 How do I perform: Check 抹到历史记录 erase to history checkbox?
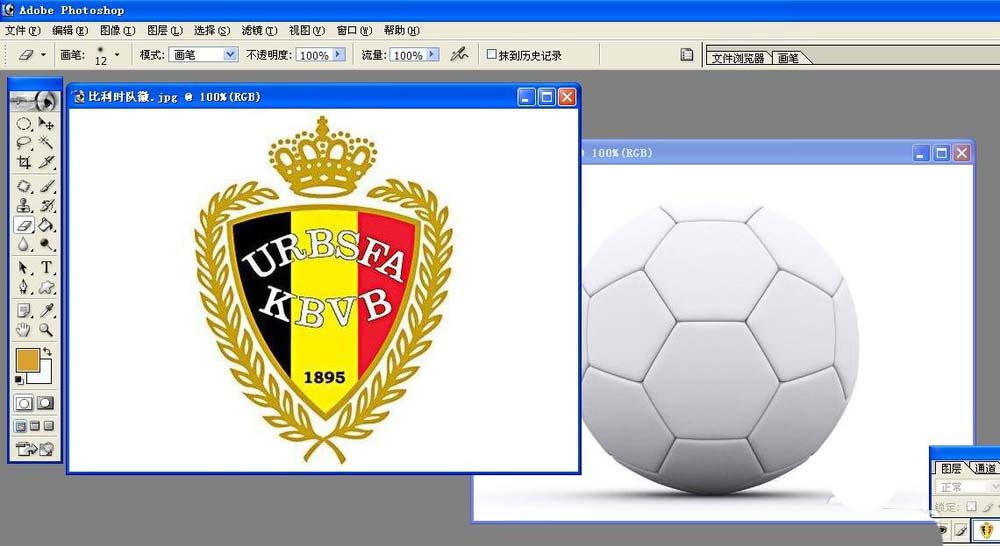click(492, 55)
